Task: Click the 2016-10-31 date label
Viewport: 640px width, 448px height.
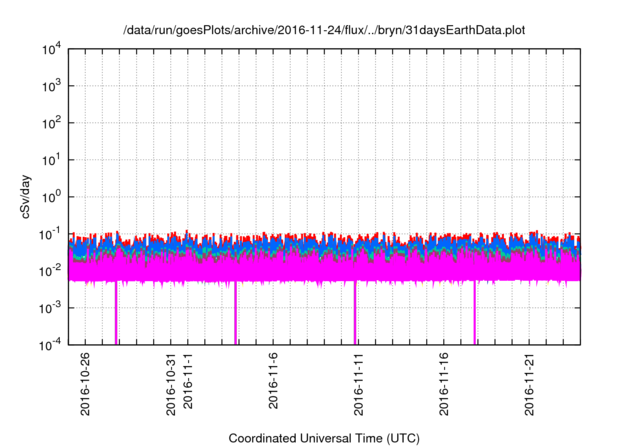Action: (x=171, y=384)
